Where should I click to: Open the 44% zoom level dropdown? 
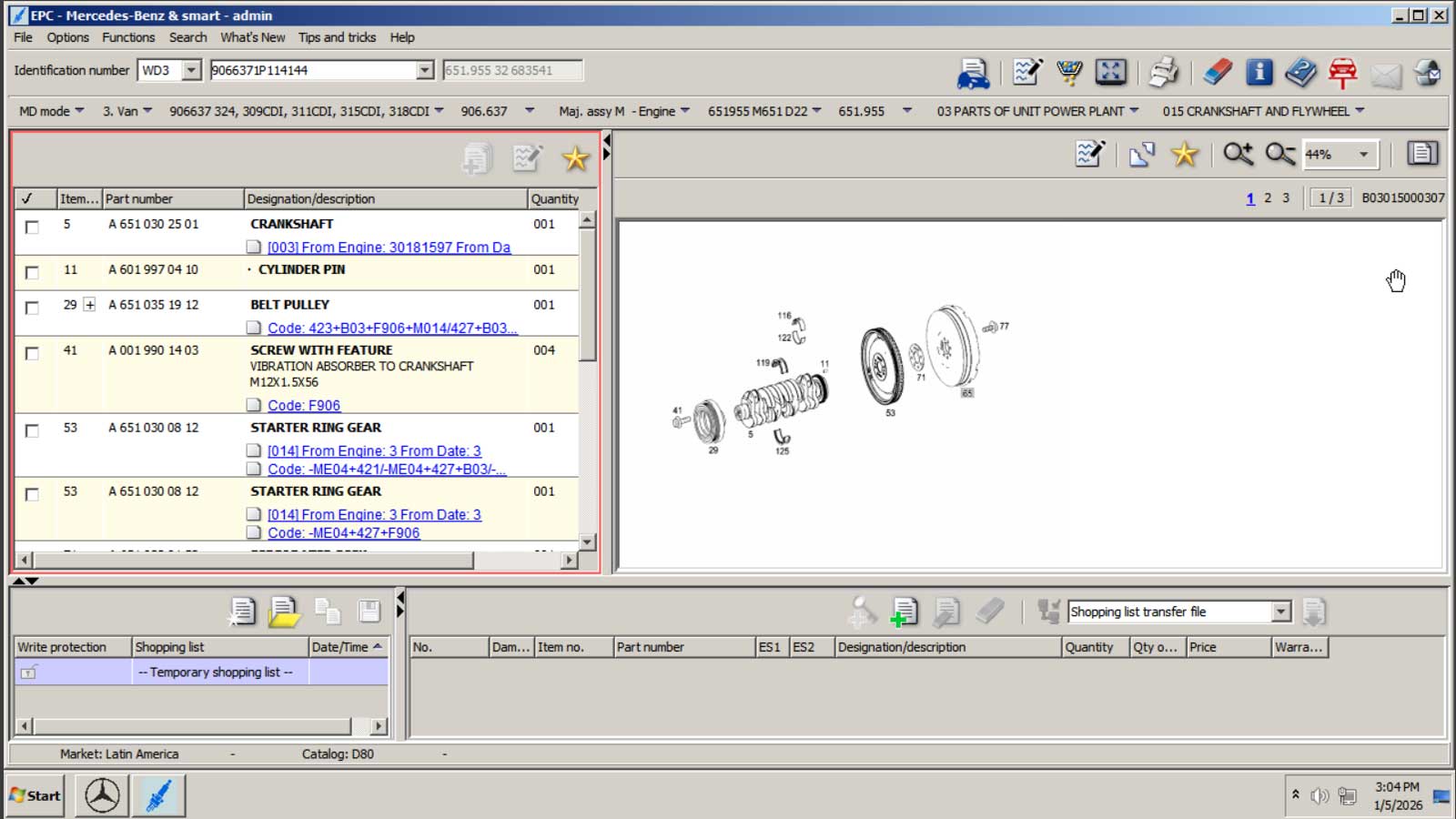pyautogui.click(x=1363, y=155)
